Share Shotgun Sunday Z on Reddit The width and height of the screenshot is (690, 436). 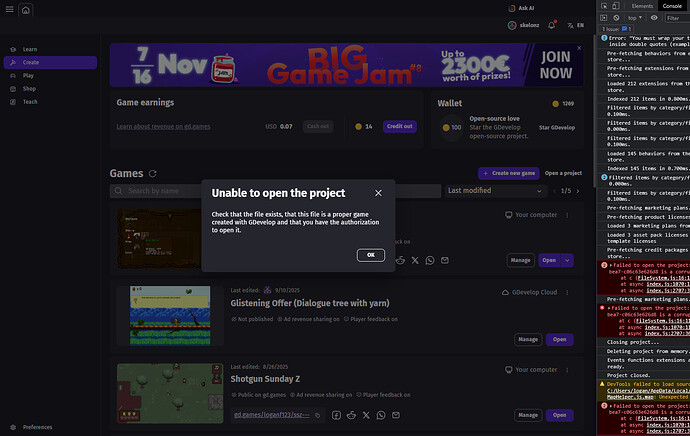coord(351,415)
